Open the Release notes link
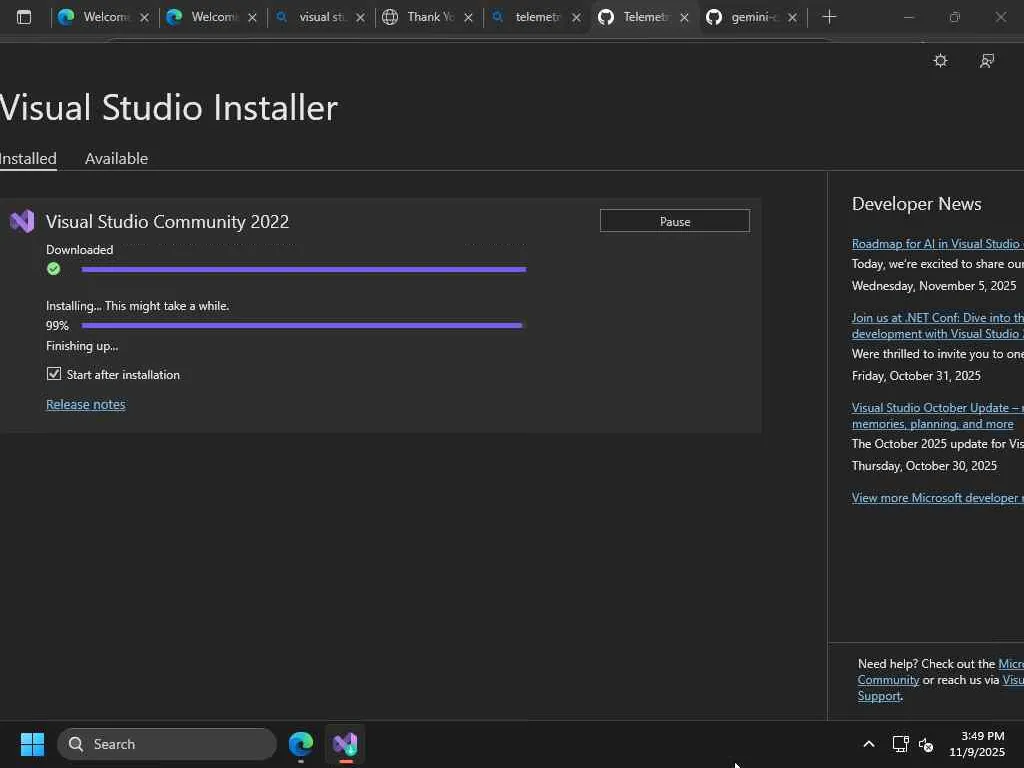The height and width of the screenshot is (768, 1024). (86, 404)
